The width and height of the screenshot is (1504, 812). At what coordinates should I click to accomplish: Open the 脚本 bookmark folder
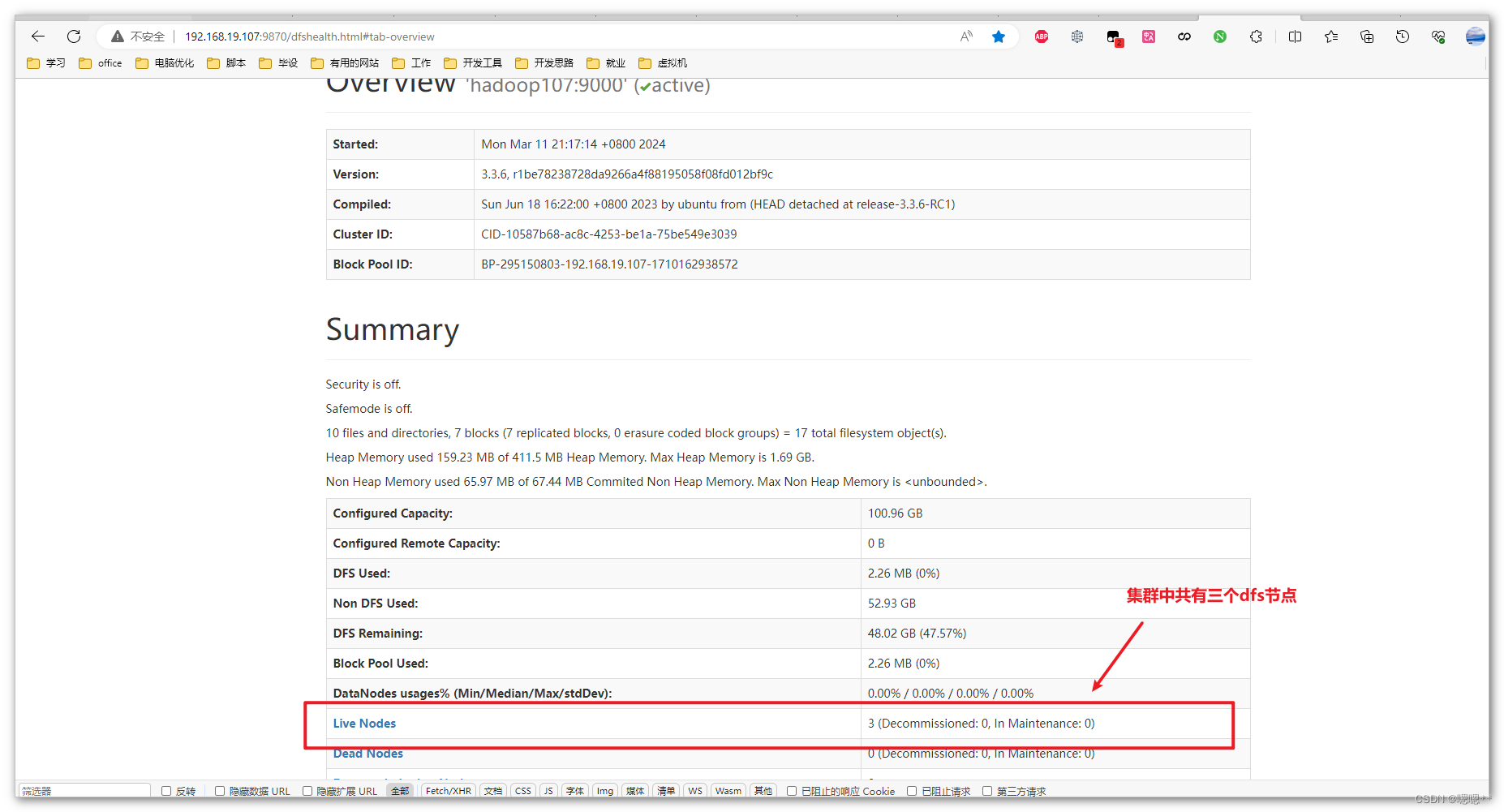point(226,63)
